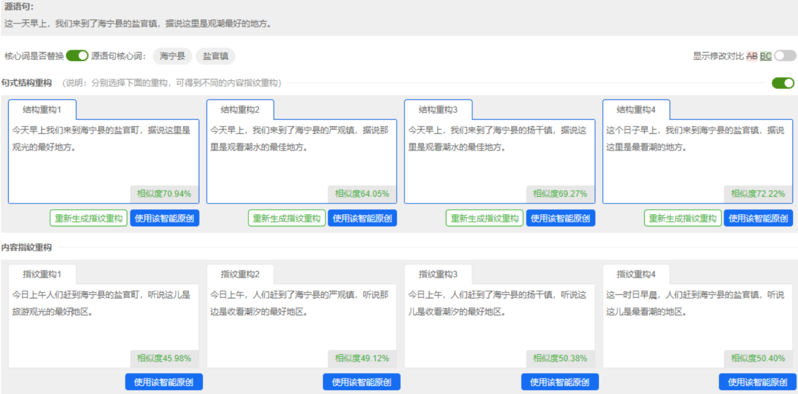The width and height of the screenshot is (798, 394).
Task: Click the 指纹重构1 sentence about 旅游观光
Action: 101,303
